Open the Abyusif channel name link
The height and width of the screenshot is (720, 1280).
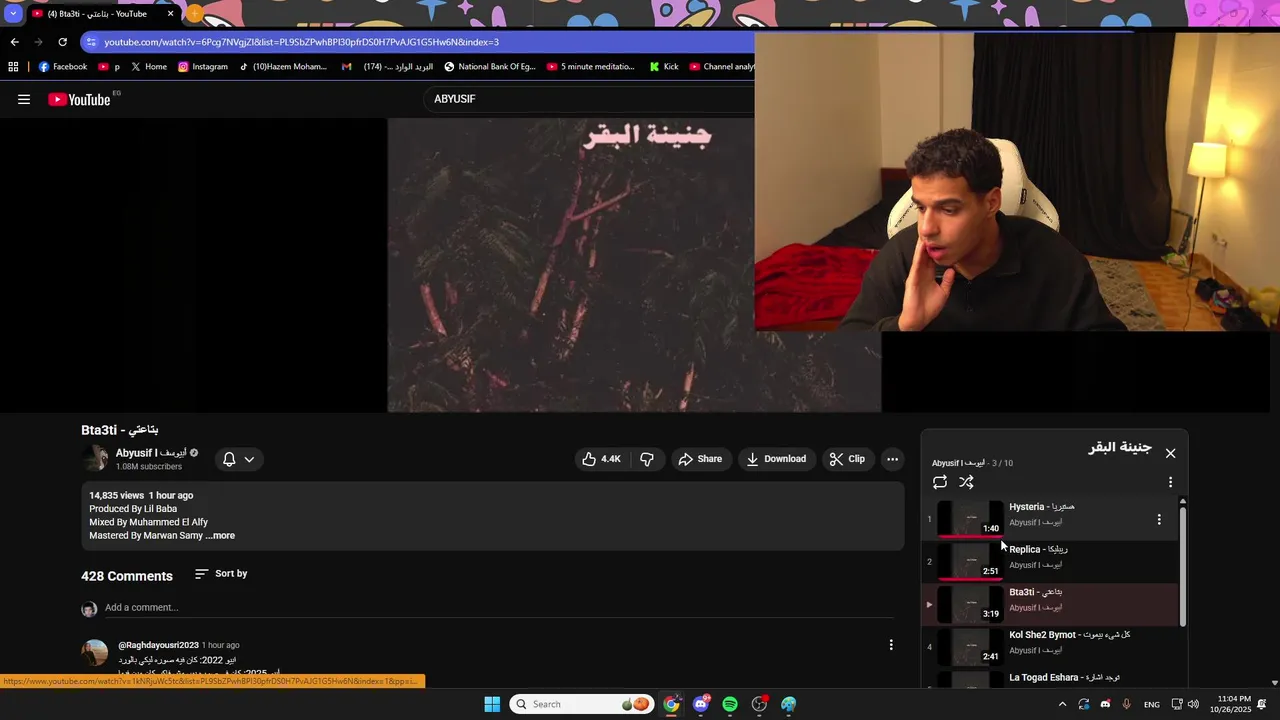pyautogui.click(x=150, y=453)
